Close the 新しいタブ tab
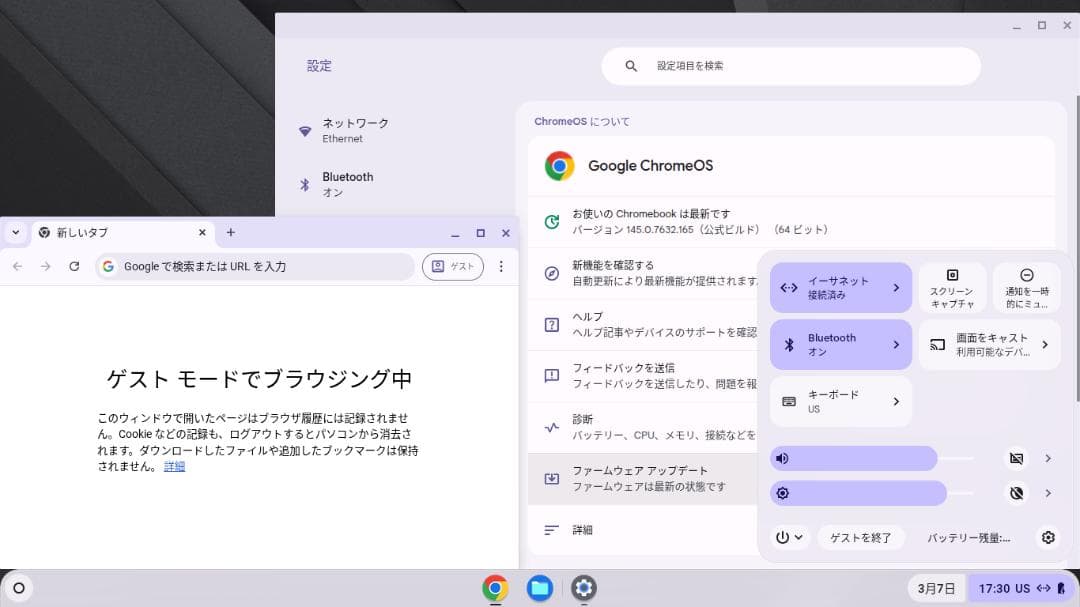 202,233
